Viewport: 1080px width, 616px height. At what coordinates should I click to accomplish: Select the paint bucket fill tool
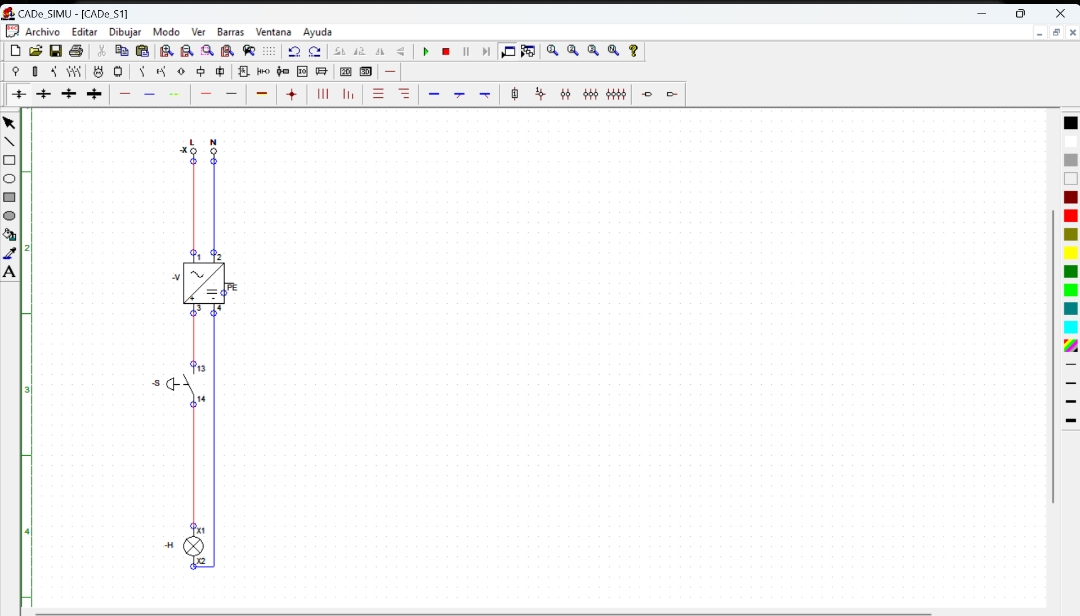click(x=9, y=235)
